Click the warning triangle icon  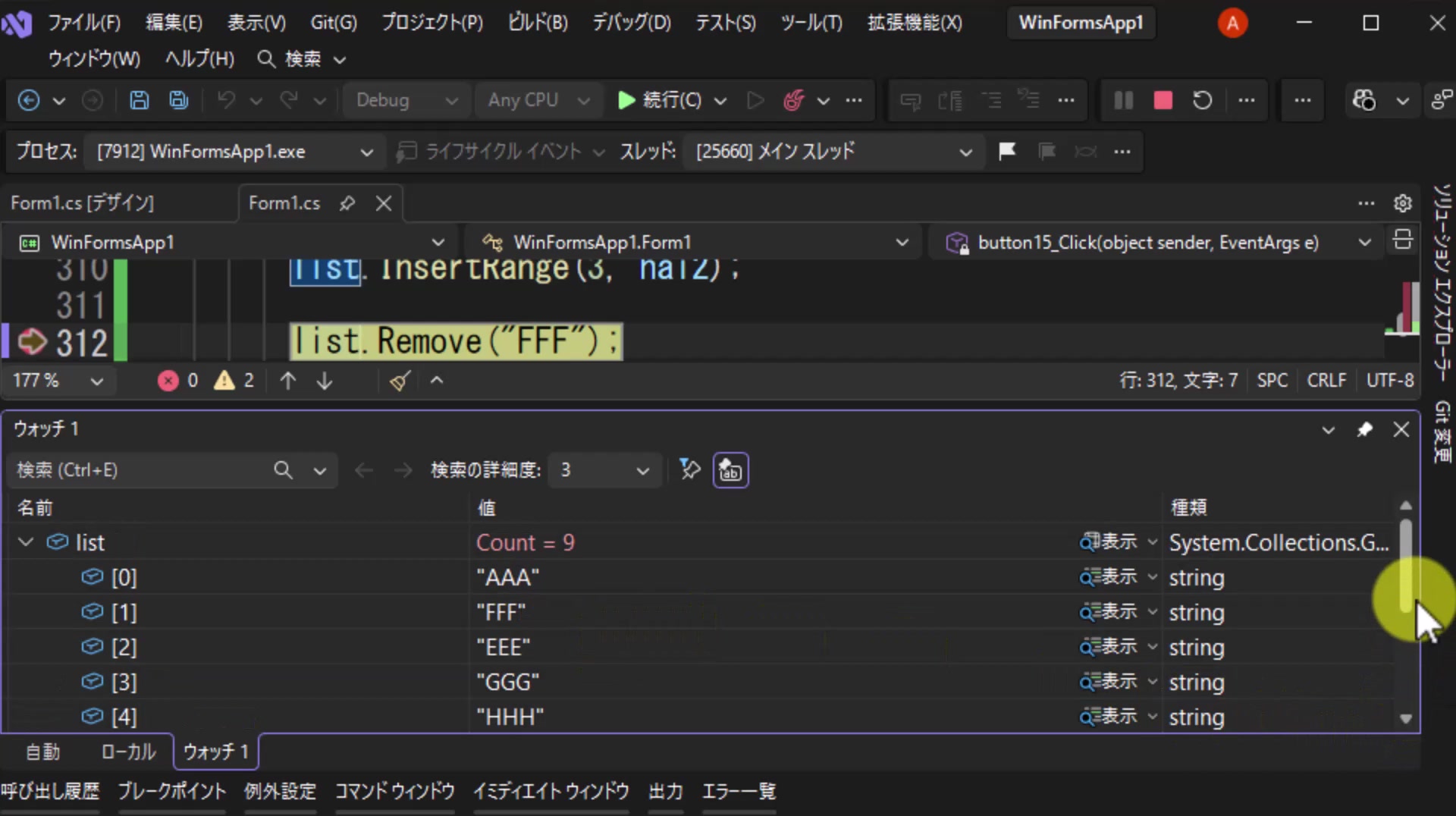(224, 381)
